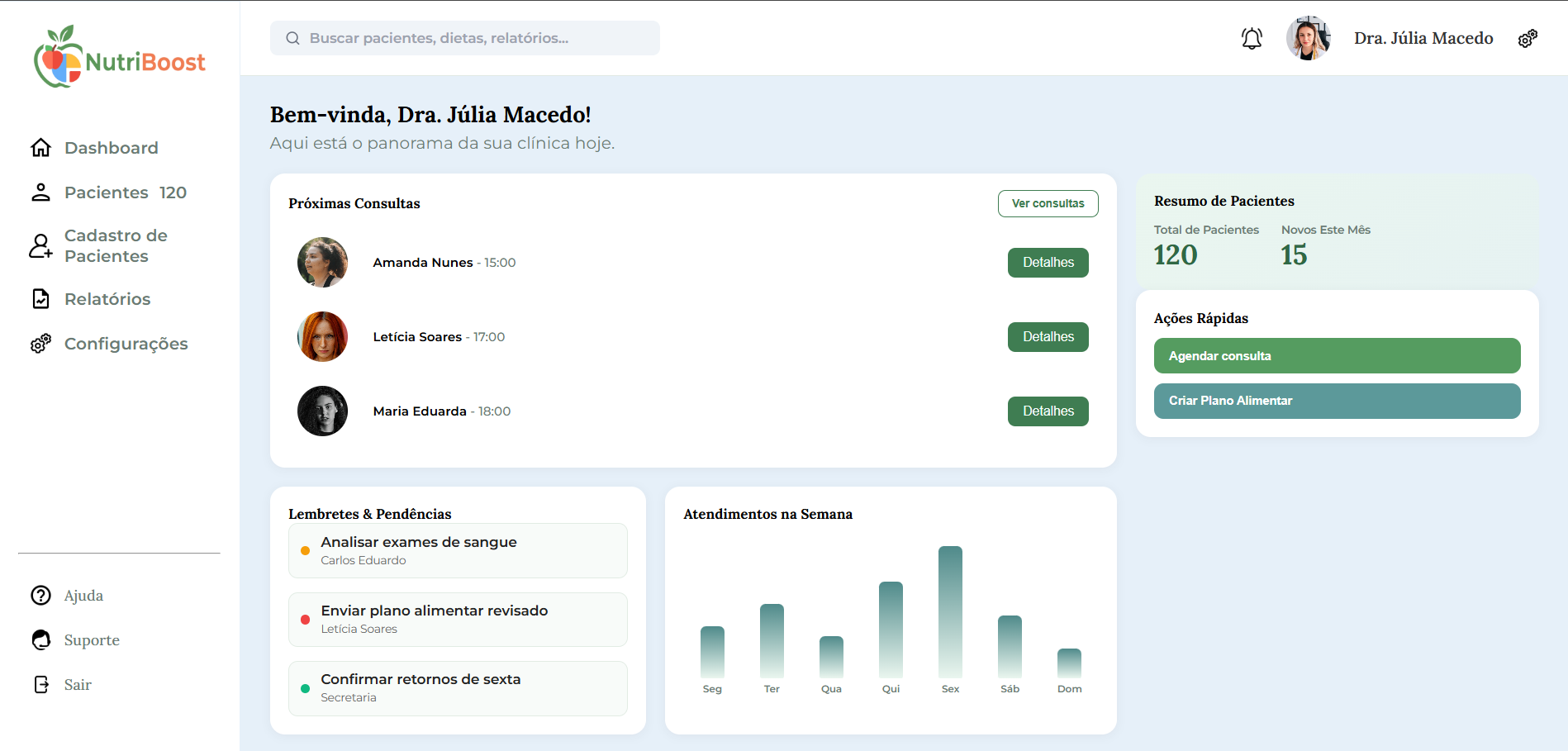Screen dimensions: 1568x751
Task: Open Cadastro de Pacientes page
Action: pyautogui.click(x=116, y=245)
